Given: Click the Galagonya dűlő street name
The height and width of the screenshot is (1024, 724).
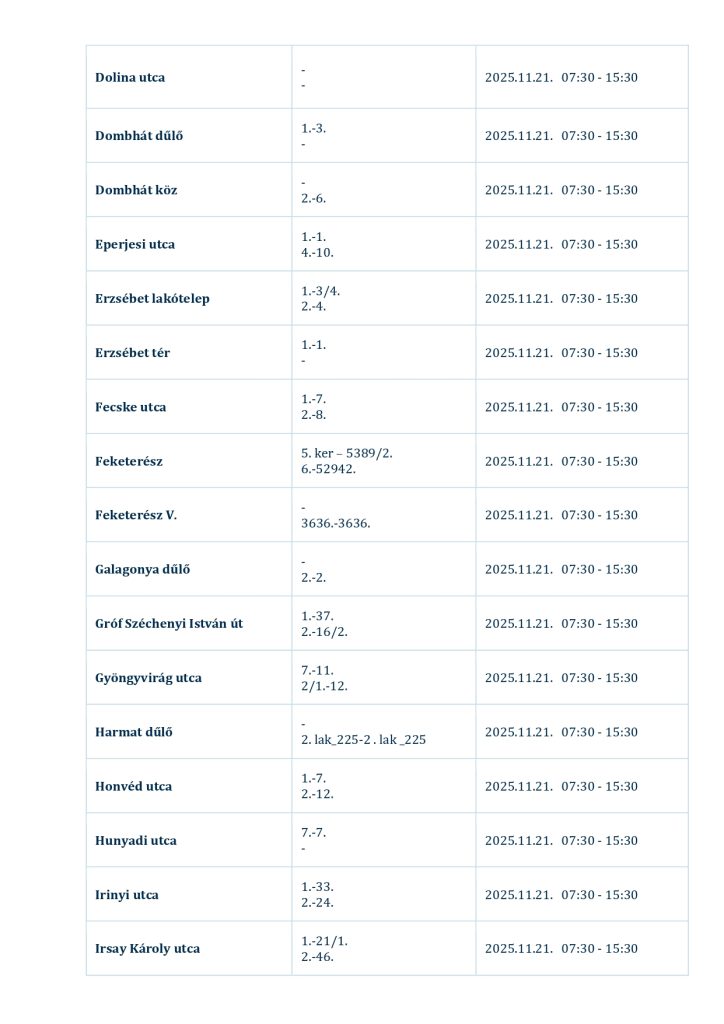Looking at the screenshot, I should pos(142,570).
